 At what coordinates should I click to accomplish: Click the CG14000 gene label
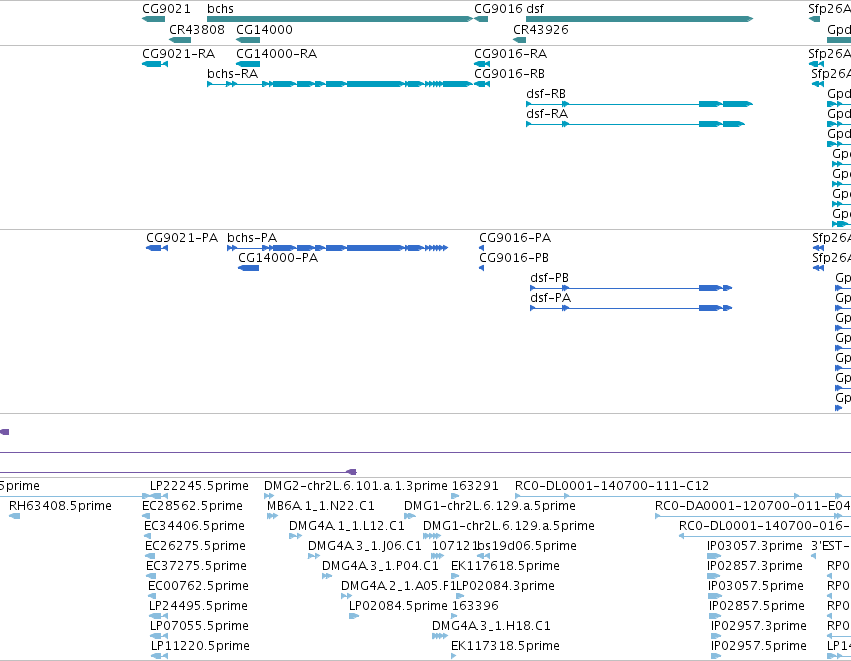(x=264, y=29)
